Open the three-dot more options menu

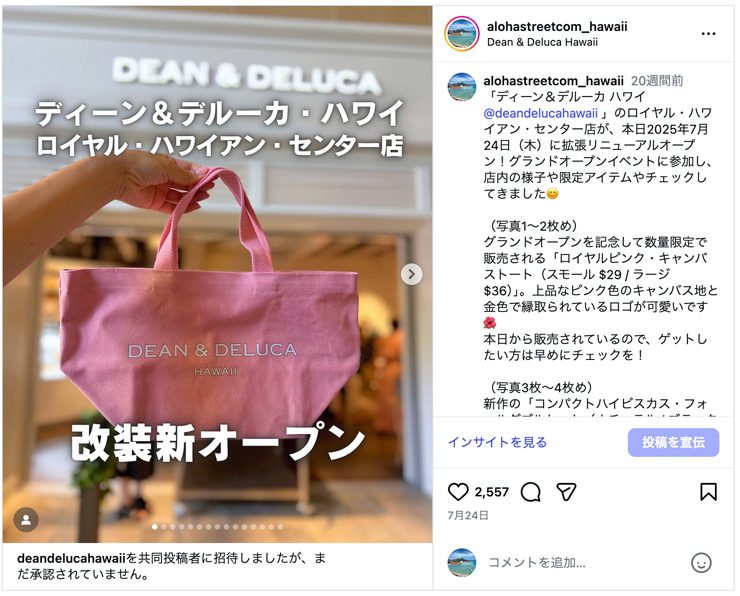(x=708, y=34)
